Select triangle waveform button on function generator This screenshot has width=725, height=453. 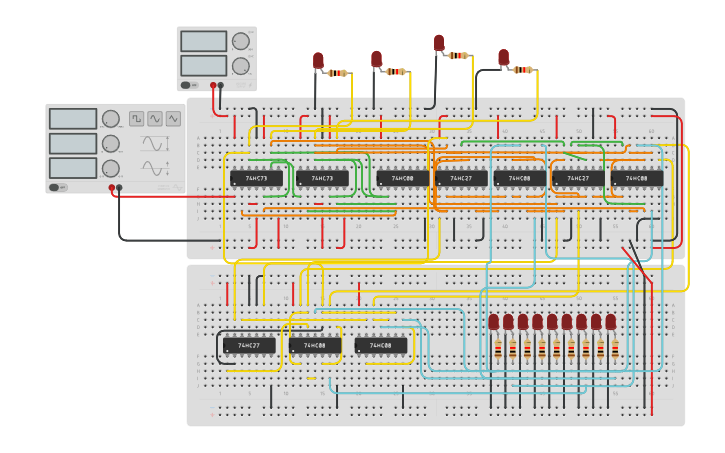[173, 119]
